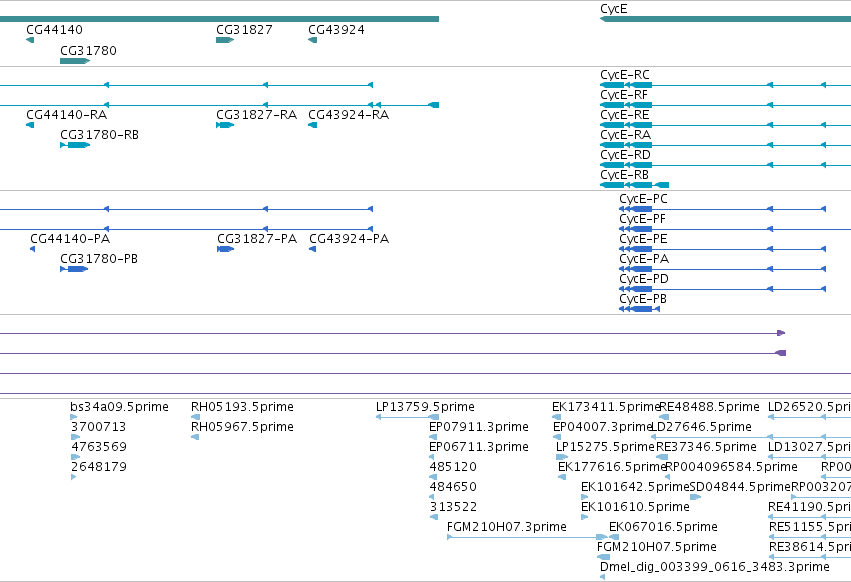Select the CycE-PB protein feature
Screen dimensions: 851x582
coord(639,309)
